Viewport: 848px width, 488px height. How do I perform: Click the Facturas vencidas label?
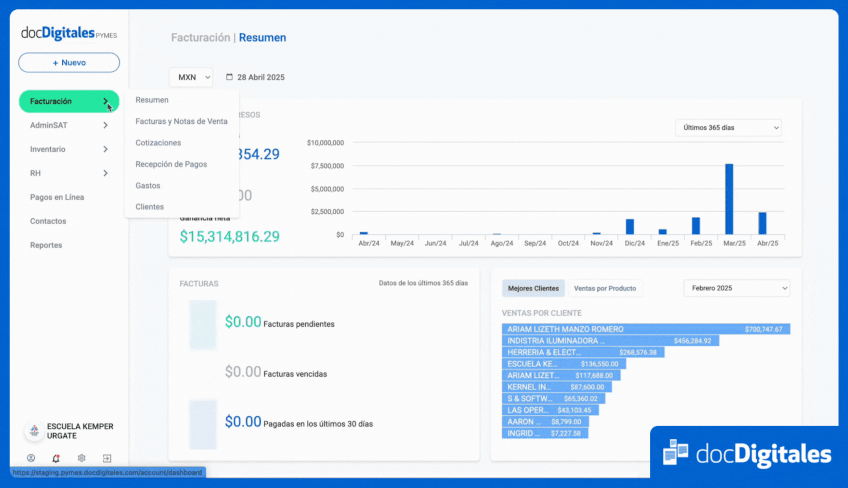[295, 374]
